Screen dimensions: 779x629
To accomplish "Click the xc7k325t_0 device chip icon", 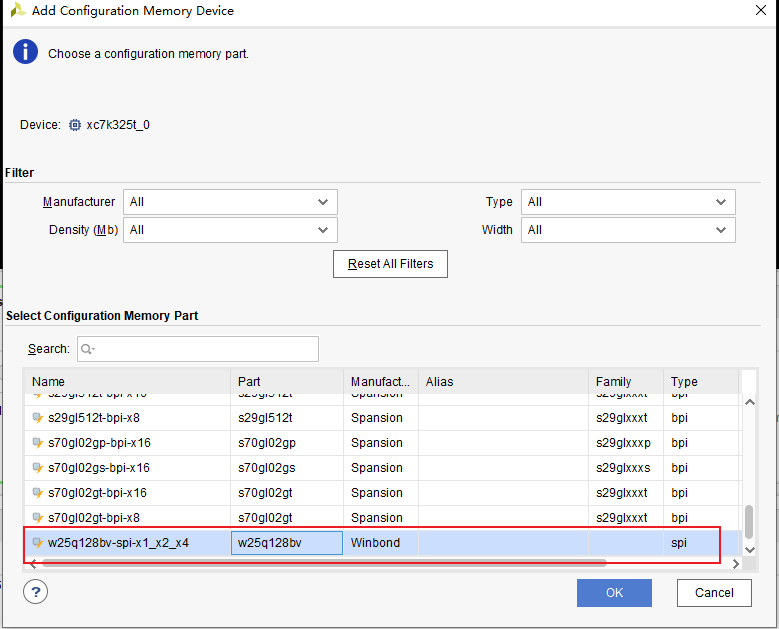I will (75, 125).
